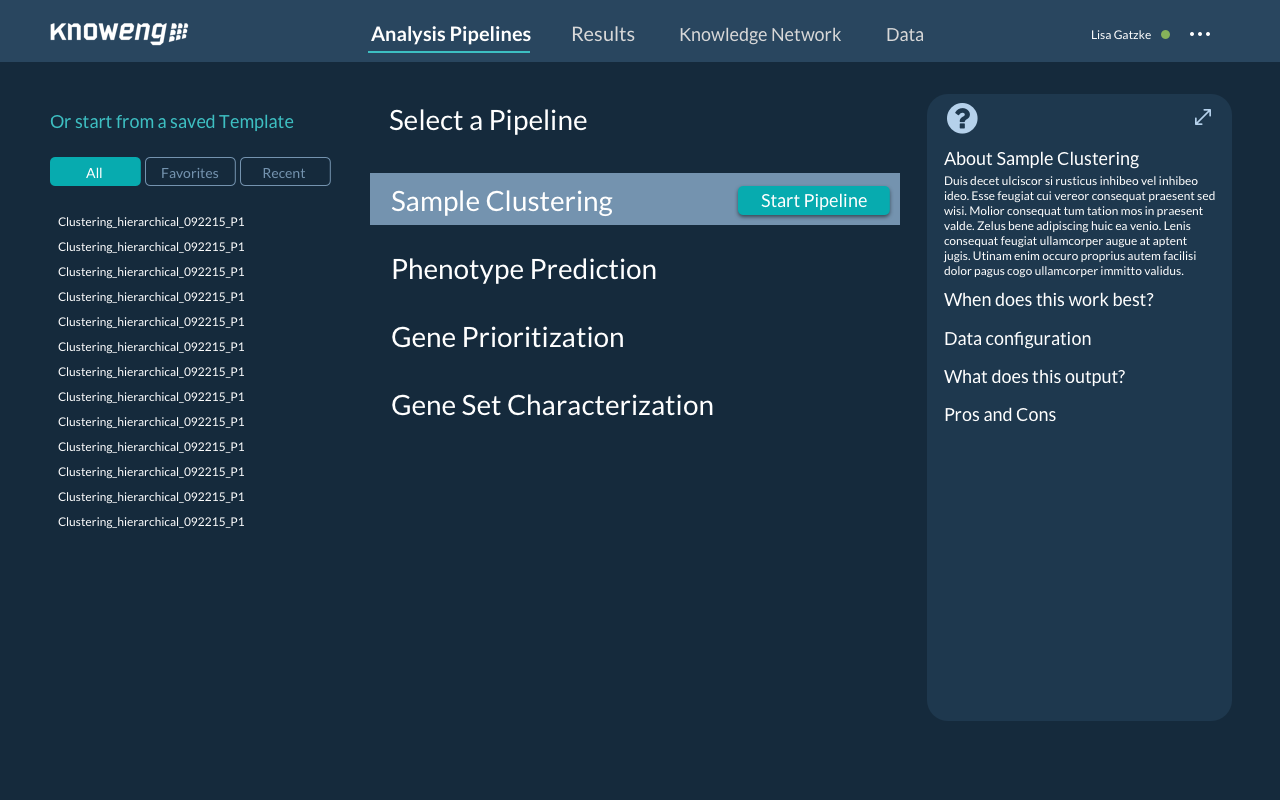Click the help question mark icon
1280x800 pixels.
[962, 118]
